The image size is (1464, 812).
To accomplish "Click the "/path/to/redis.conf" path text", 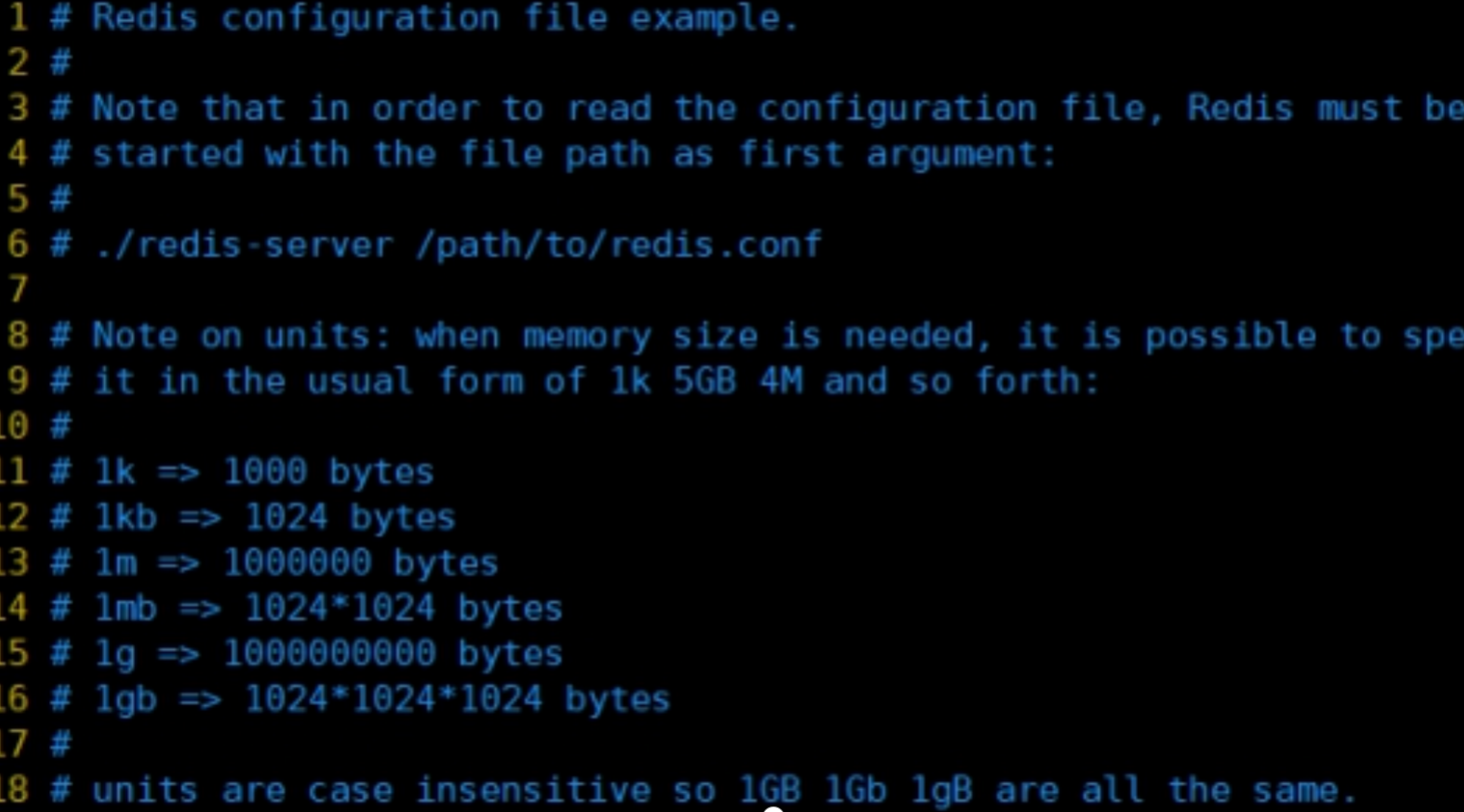I will 619,245.
